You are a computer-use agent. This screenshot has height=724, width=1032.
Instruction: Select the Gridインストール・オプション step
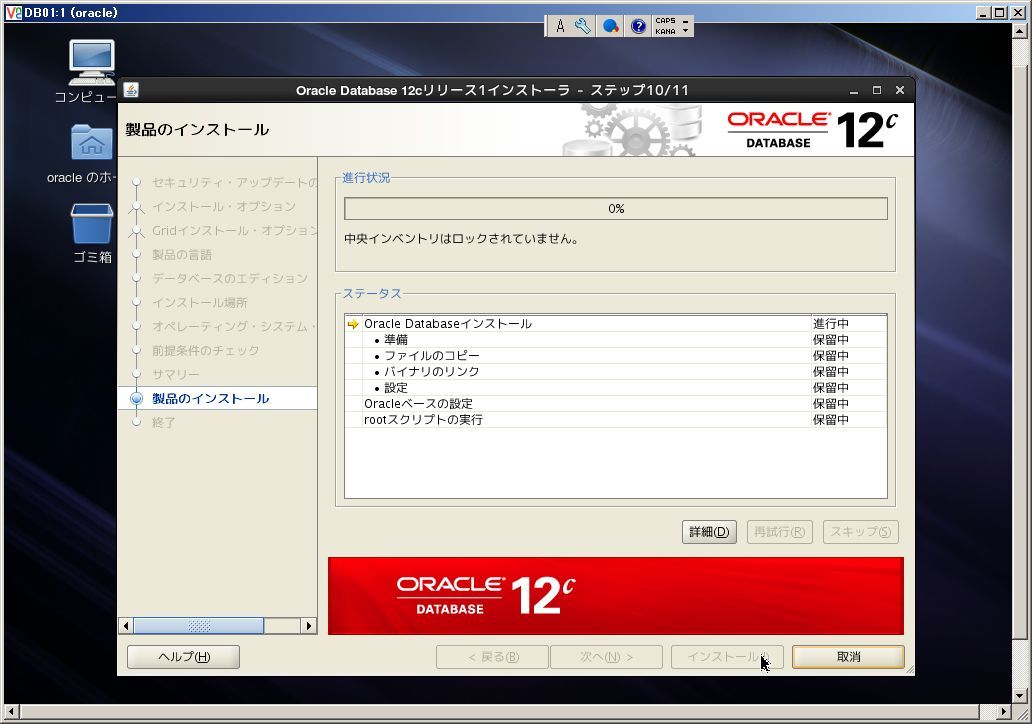point(234,230)
